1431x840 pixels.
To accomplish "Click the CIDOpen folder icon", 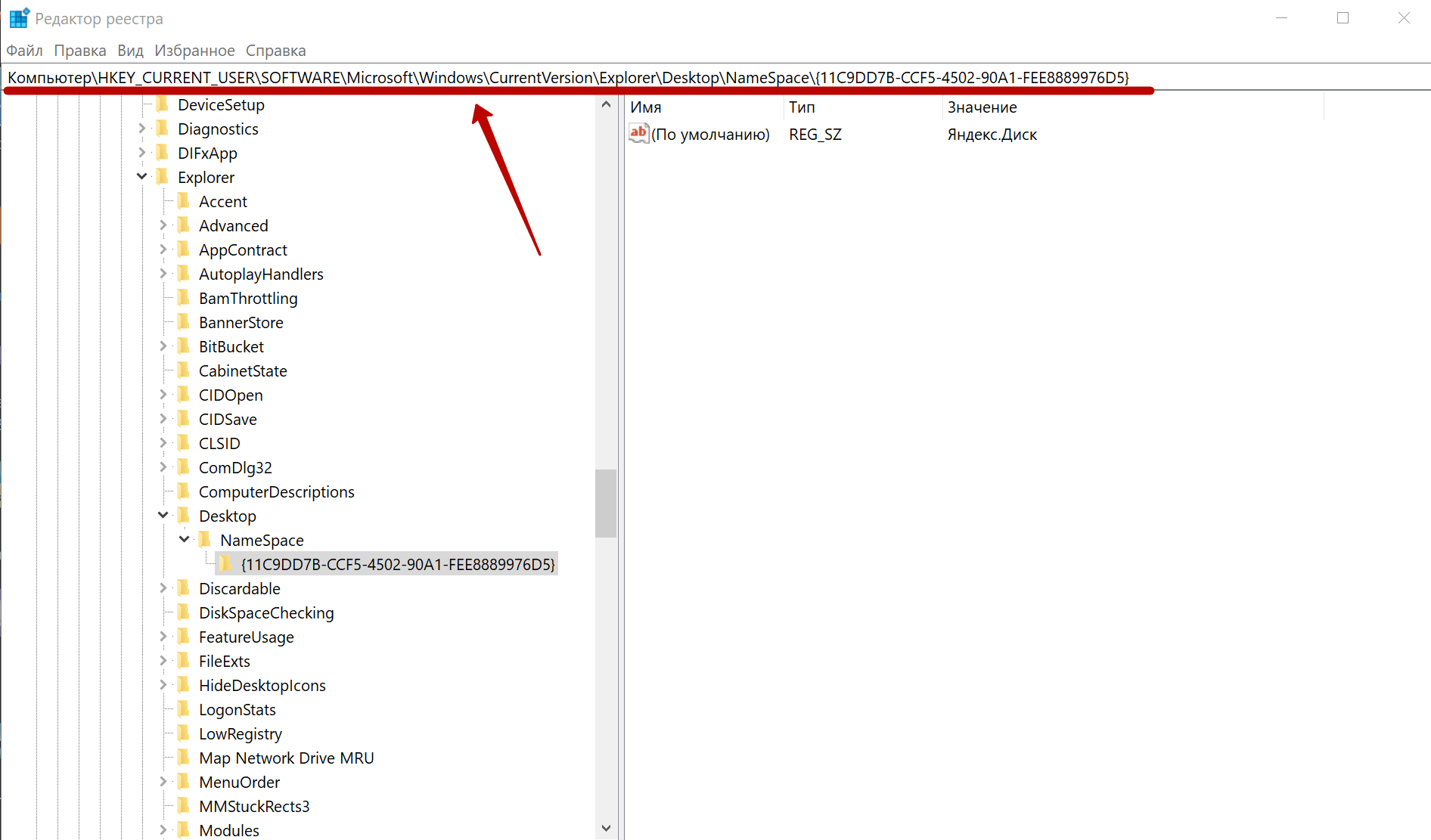I will (183, 395).
